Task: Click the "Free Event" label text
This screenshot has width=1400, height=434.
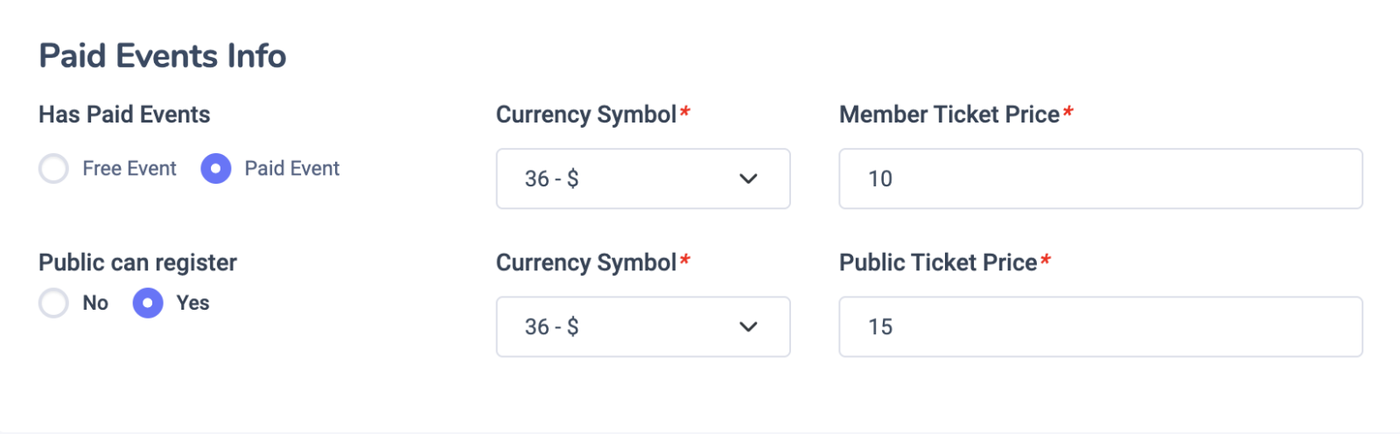Action: click(x=129, y=169)
